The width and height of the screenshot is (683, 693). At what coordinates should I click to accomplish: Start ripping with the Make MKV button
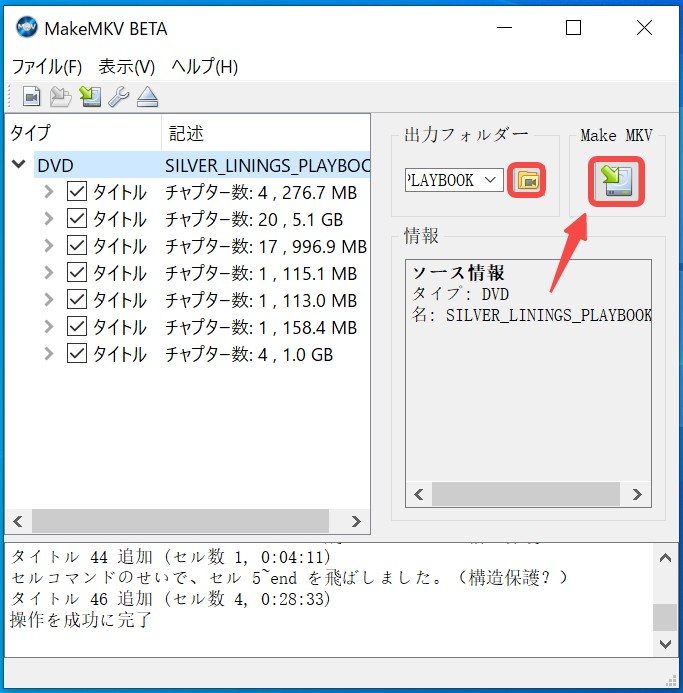click(616, 181)
